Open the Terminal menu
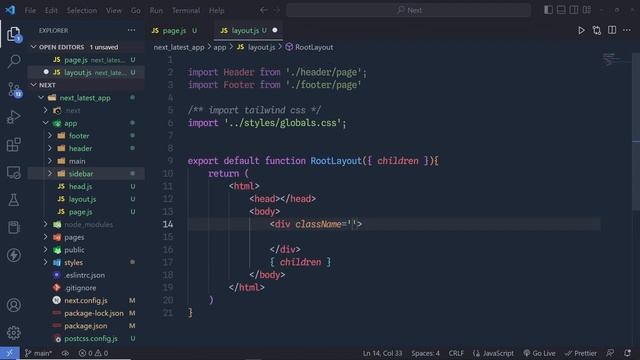640x360 pixels. point(186,10)
